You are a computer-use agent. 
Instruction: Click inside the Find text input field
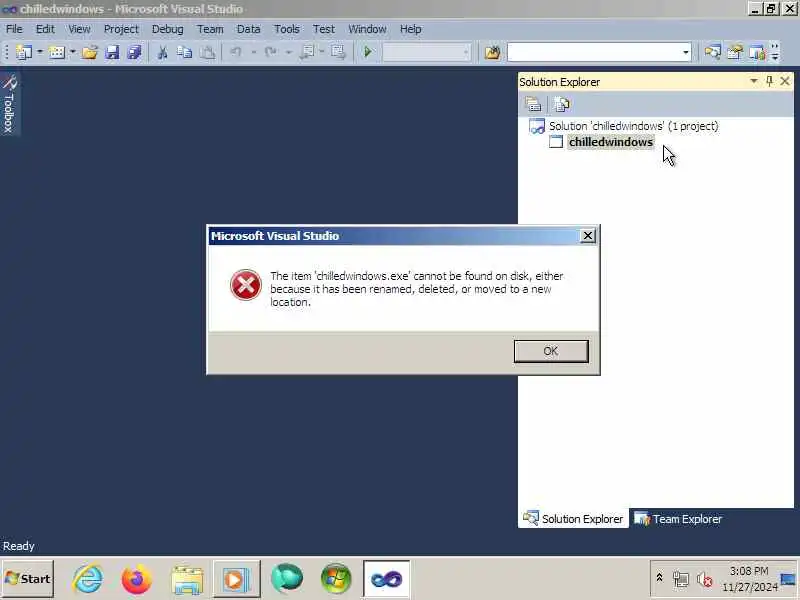[594, 52]
